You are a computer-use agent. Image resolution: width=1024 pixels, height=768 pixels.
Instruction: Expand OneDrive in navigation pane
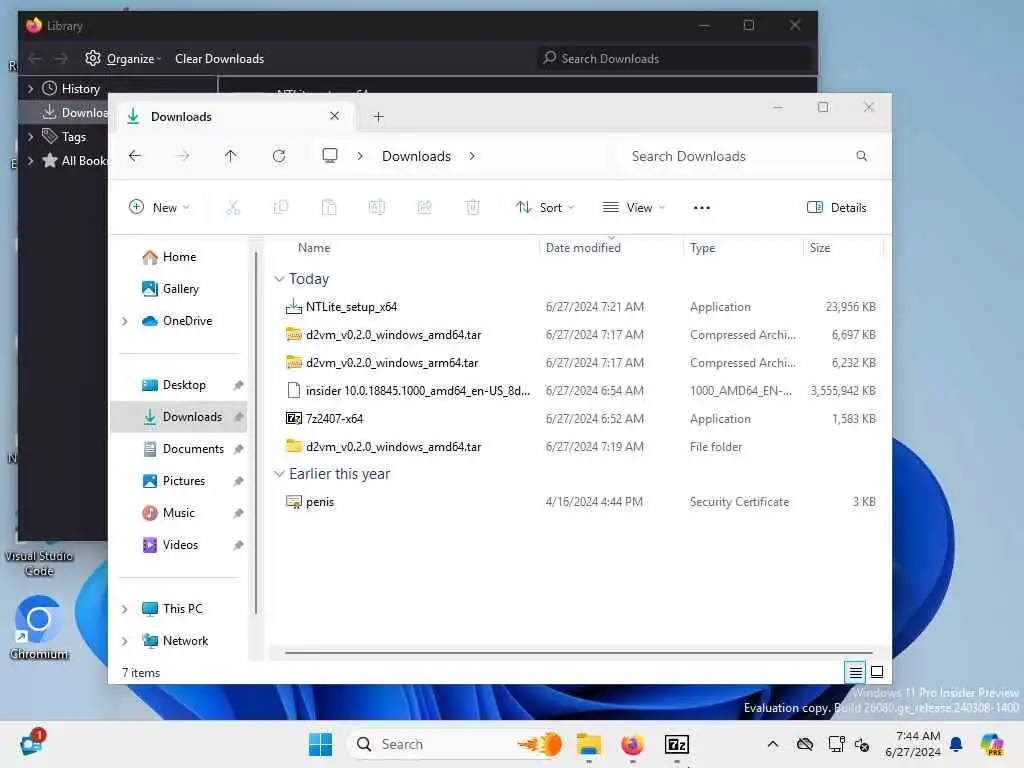pos(125,321)
